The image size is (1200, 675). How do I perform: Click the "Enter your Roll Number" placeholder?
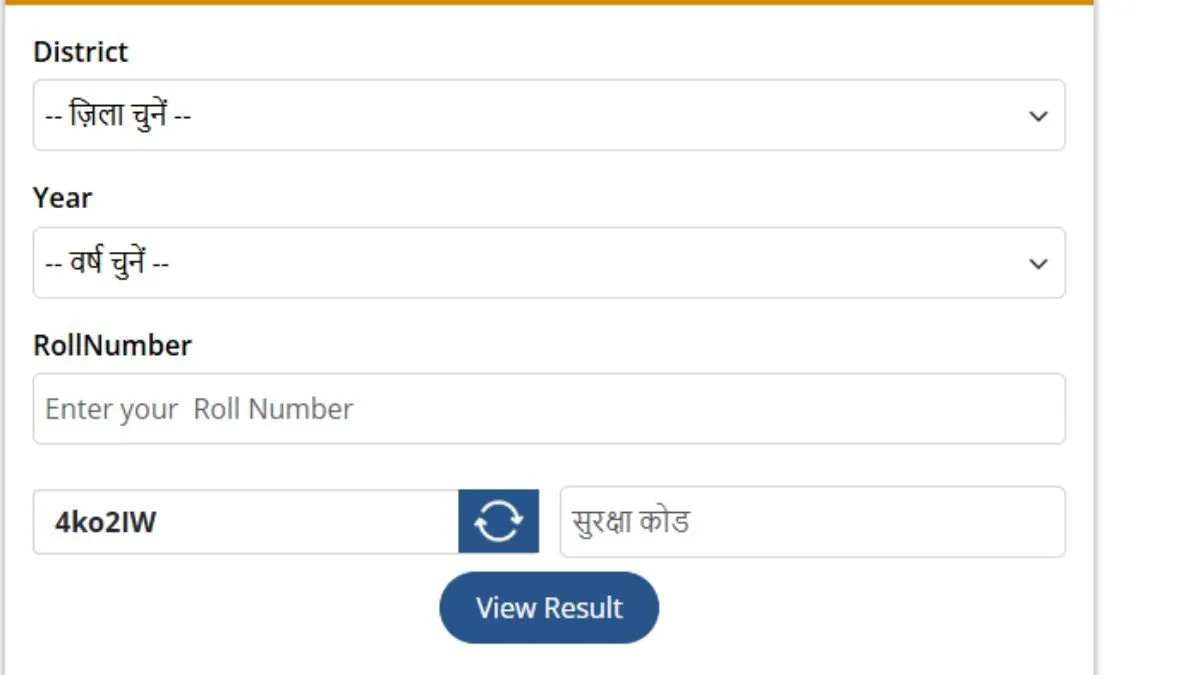coord(199,409)
